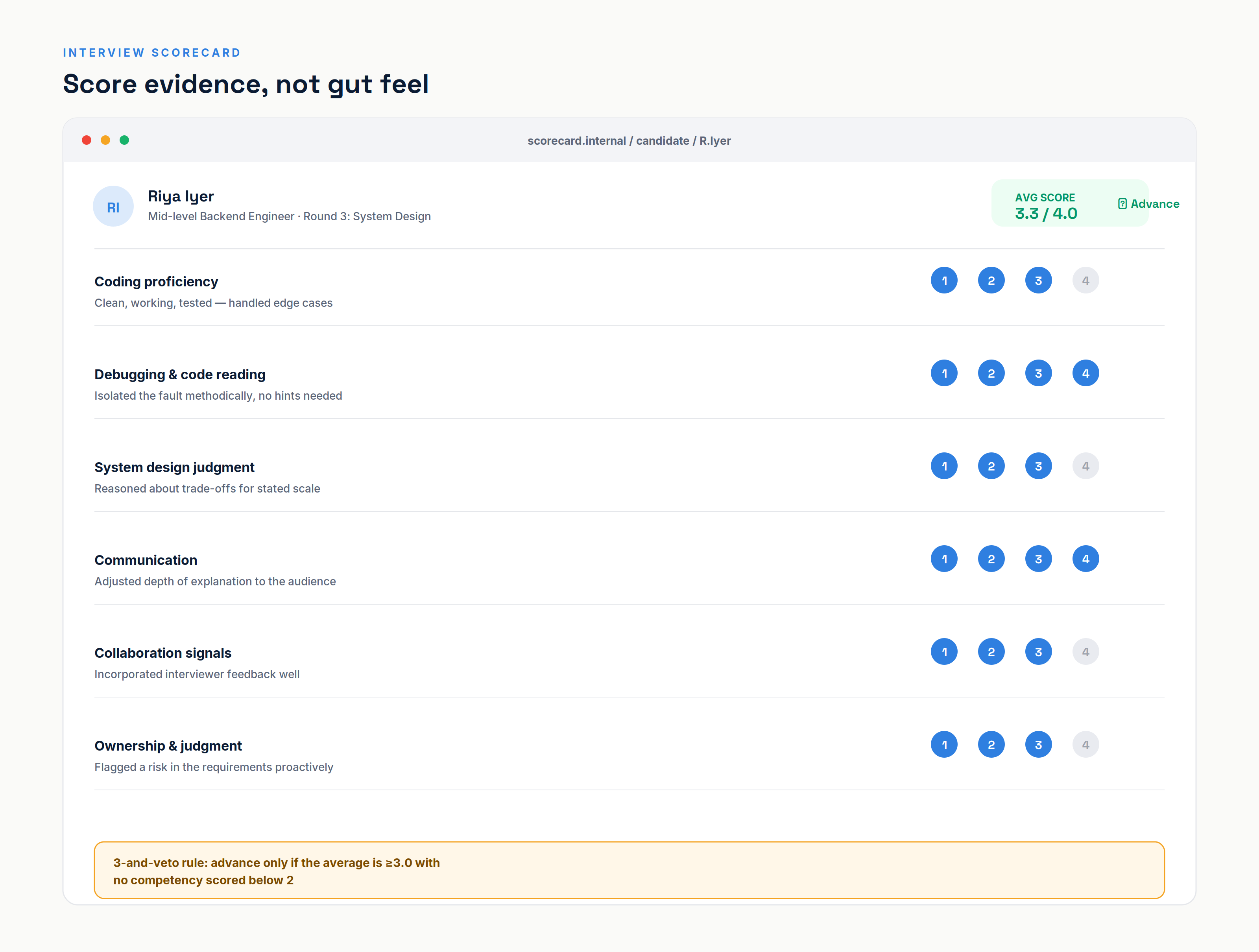Set Collaboration signals score to 1
This screenshot has width=1259, height=952.
pos(944,651)
